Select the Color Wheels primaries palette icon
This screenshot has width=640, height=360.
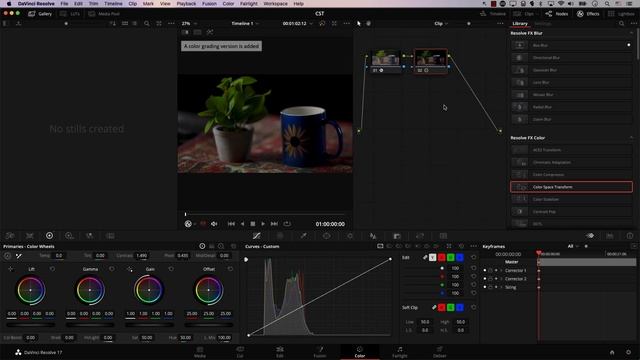(49, 236)
